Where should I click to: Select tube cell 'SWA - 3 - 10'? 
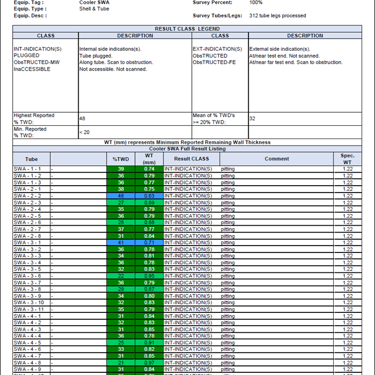click(x=32, y=302)
